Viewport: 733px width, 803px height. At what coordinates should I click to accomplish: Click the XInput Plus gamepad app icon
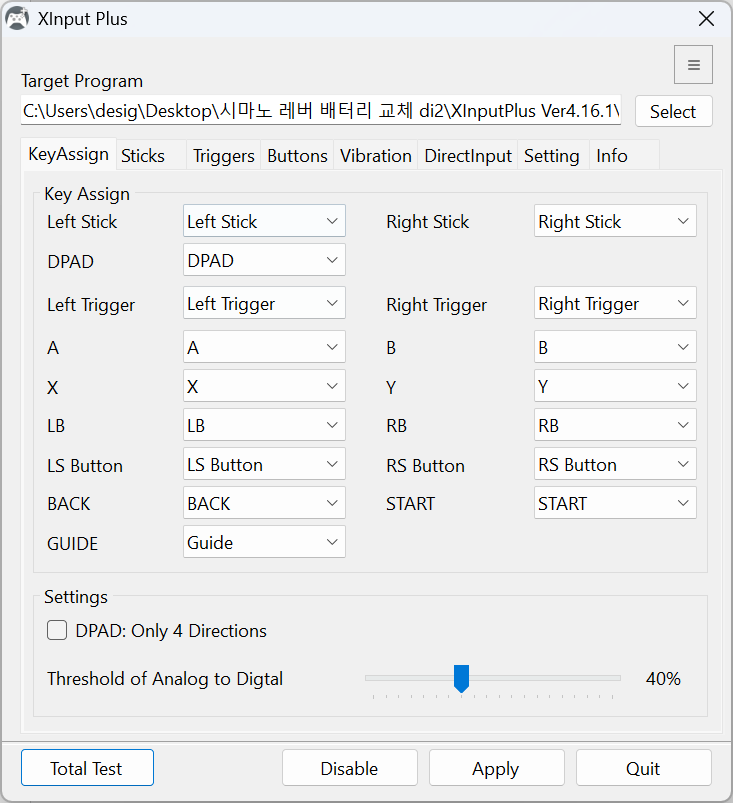point(17,19)
